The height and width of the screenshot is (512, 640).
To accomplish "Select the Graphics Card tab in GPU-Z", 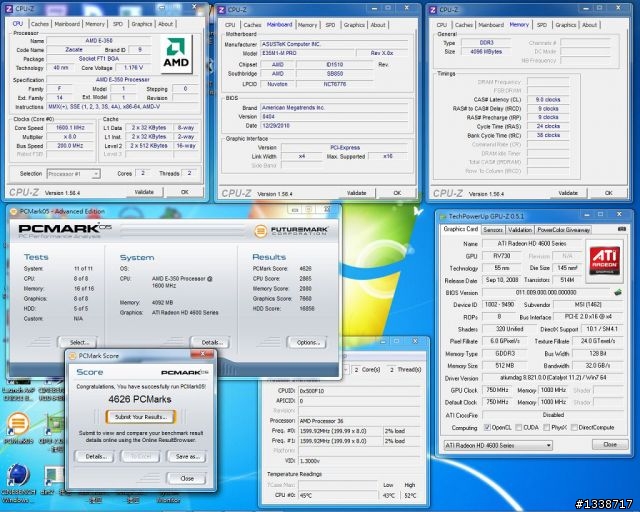I will tap(460, 229).
